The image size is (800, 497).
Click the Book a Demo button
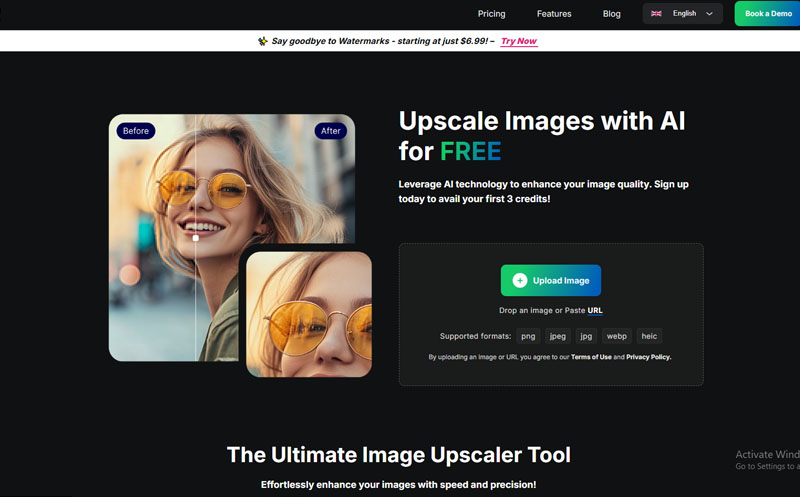(767, 14)
